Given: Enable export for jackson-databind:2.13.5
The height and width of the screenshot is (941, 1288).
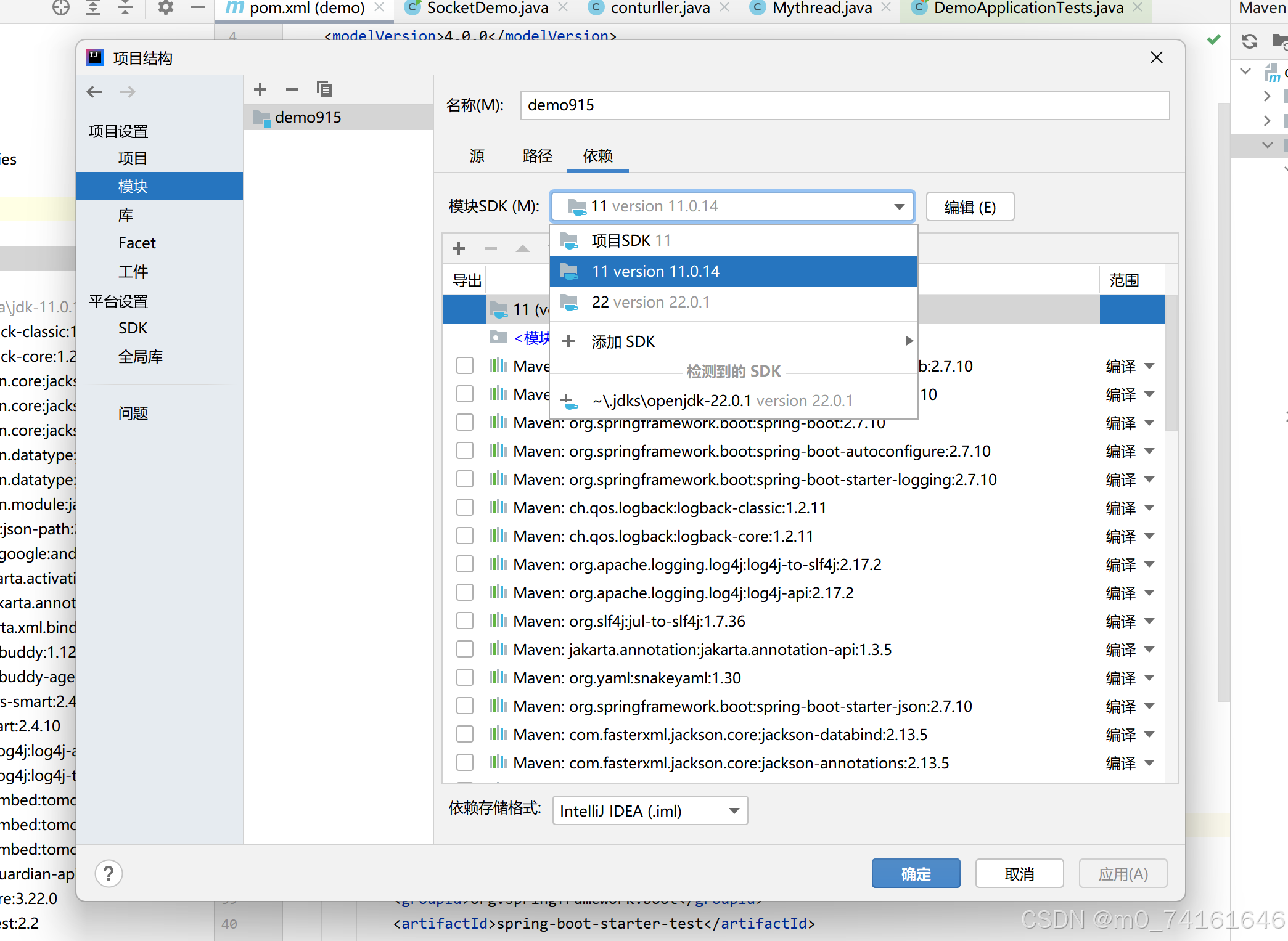Looking at the screenshot, I should (465, 735).
